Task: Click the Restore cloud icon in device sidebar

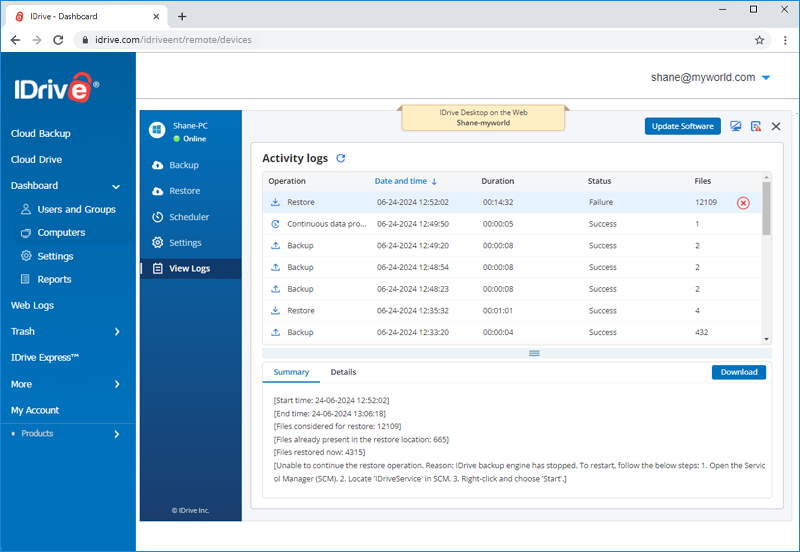Action: tap(158, 191)
